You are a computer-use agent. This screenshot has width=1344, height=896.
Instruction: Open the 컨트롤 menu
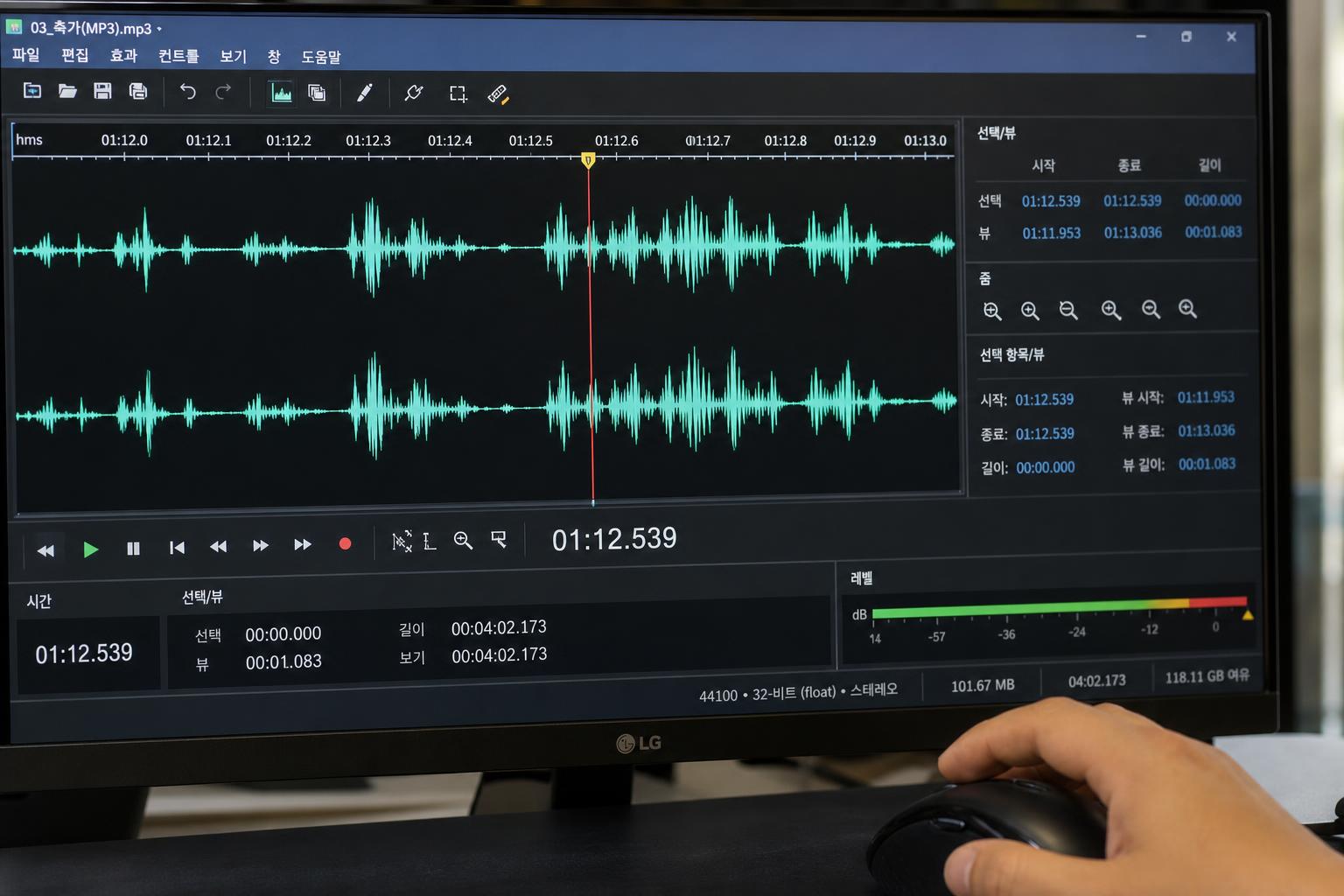(x=178, y=56)
